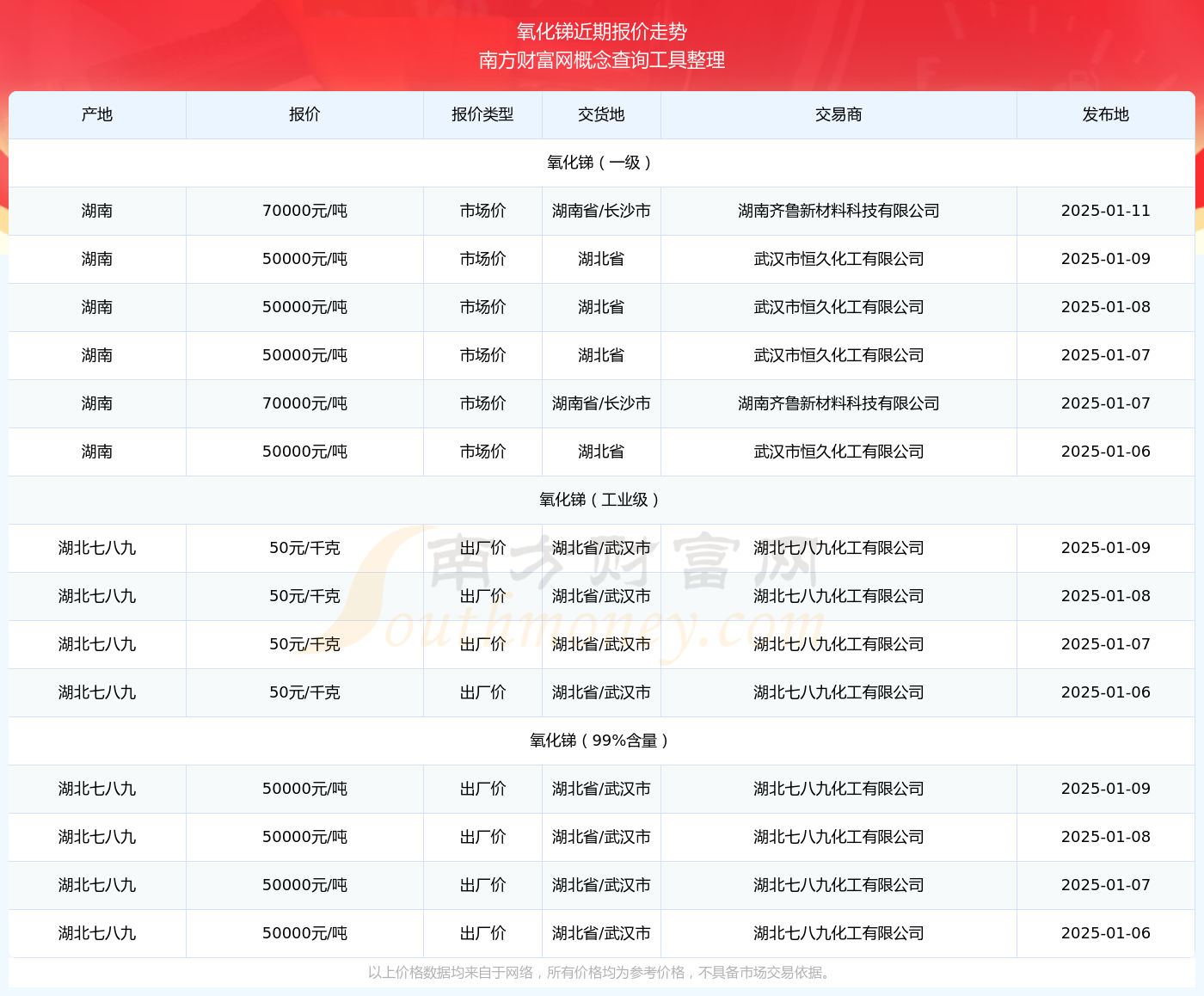
Task: Click the 99%含量 section date 2025-01-08
Action: 1106,837
